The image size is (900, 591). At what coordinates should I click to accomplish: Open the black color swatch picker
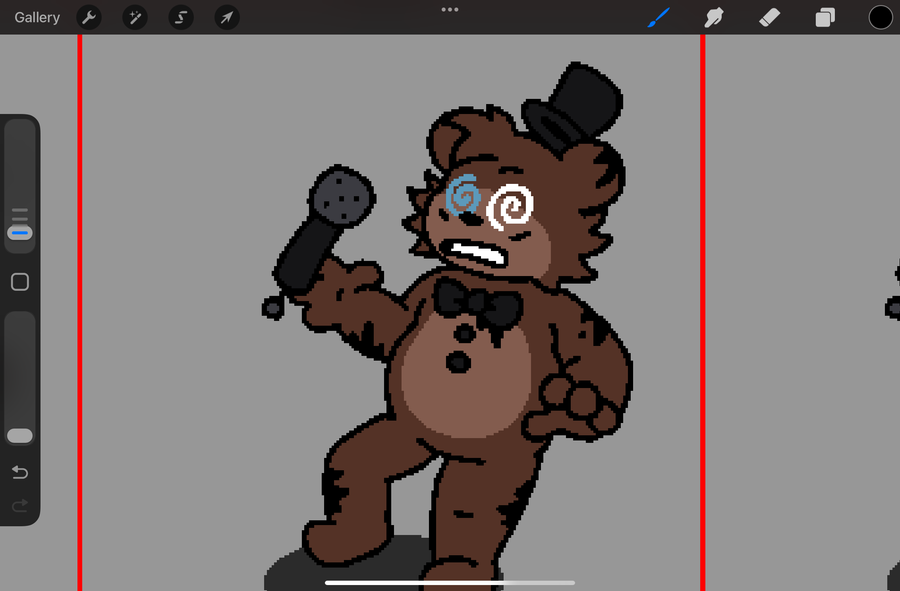(880, 17)
